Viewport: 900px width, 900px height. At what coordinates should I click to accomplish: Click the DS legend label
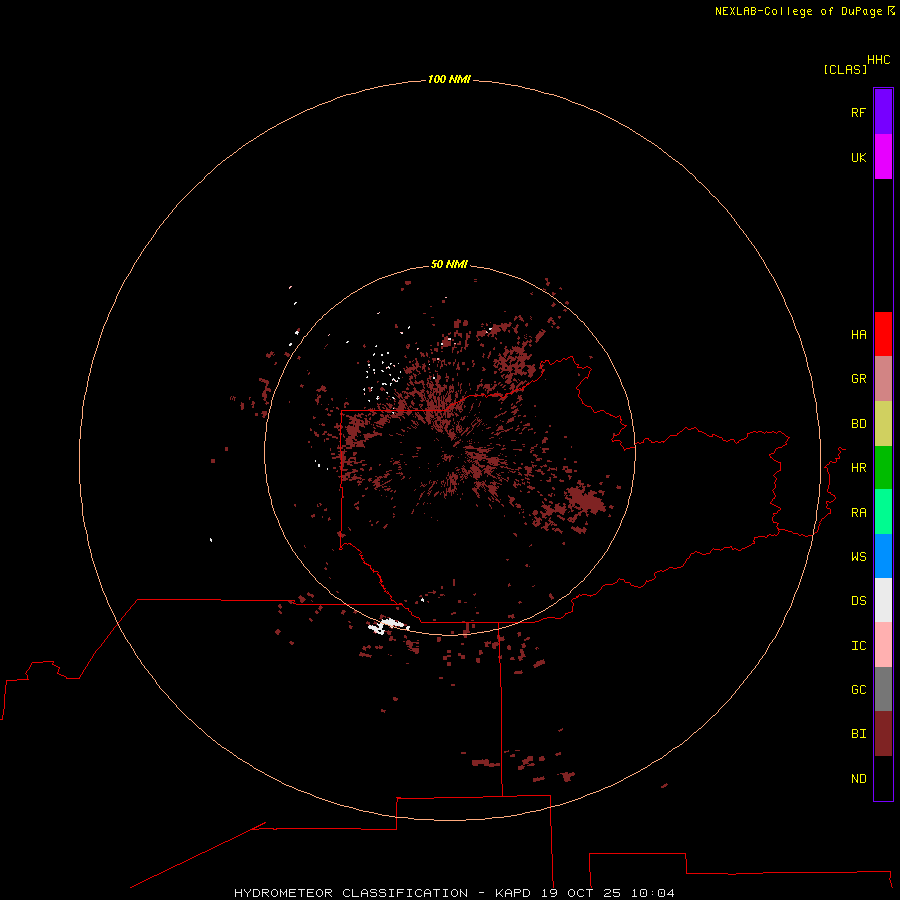click(858, 601)
